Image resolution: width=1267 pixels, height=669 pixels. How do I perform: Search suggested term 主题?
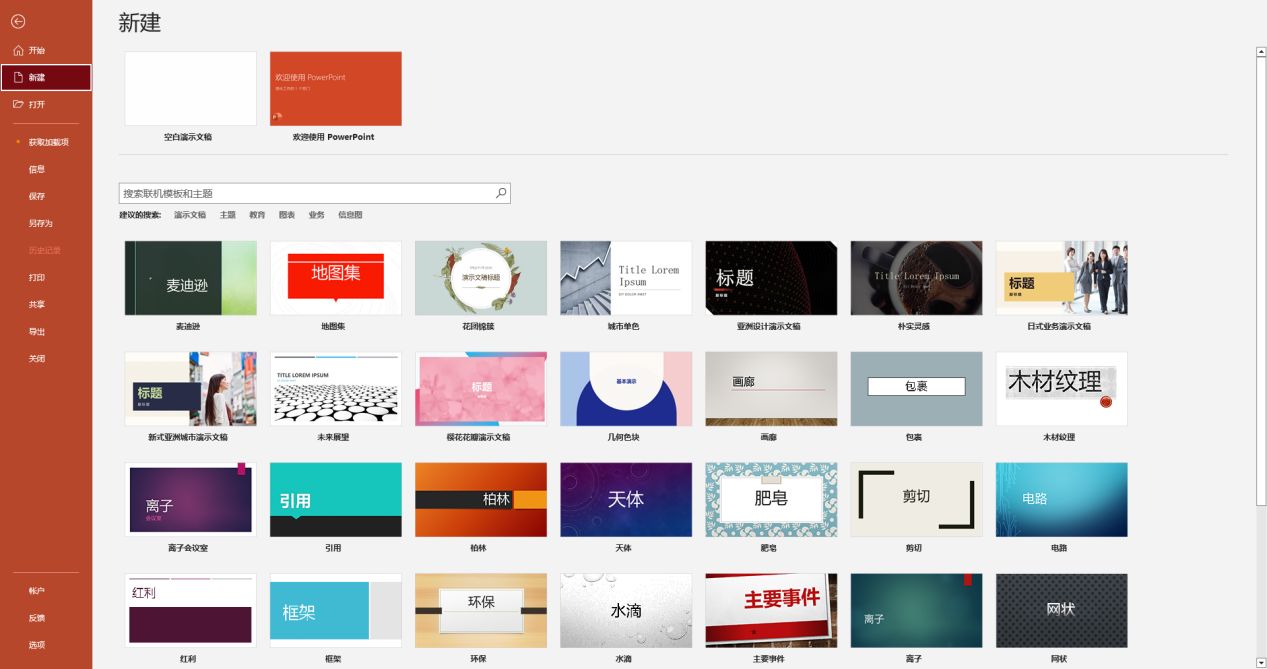pyautogui.click(x=228, y=215)
